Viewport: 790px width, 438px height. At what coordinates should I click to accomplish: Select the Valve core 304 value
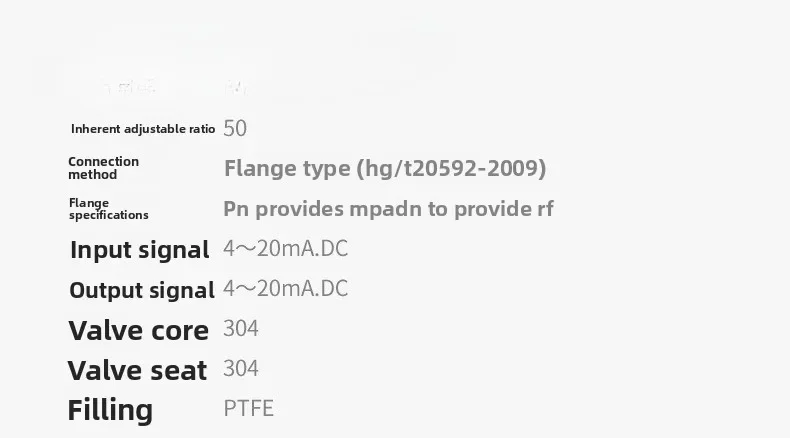point(241,329)
